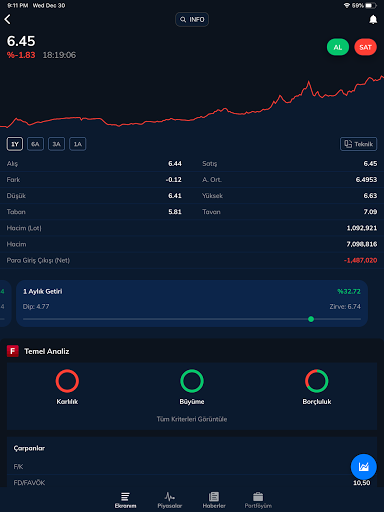This screenshot has width=384, height=512.
Task: Tap the red SAT sell button
Action: coord(365,47)
